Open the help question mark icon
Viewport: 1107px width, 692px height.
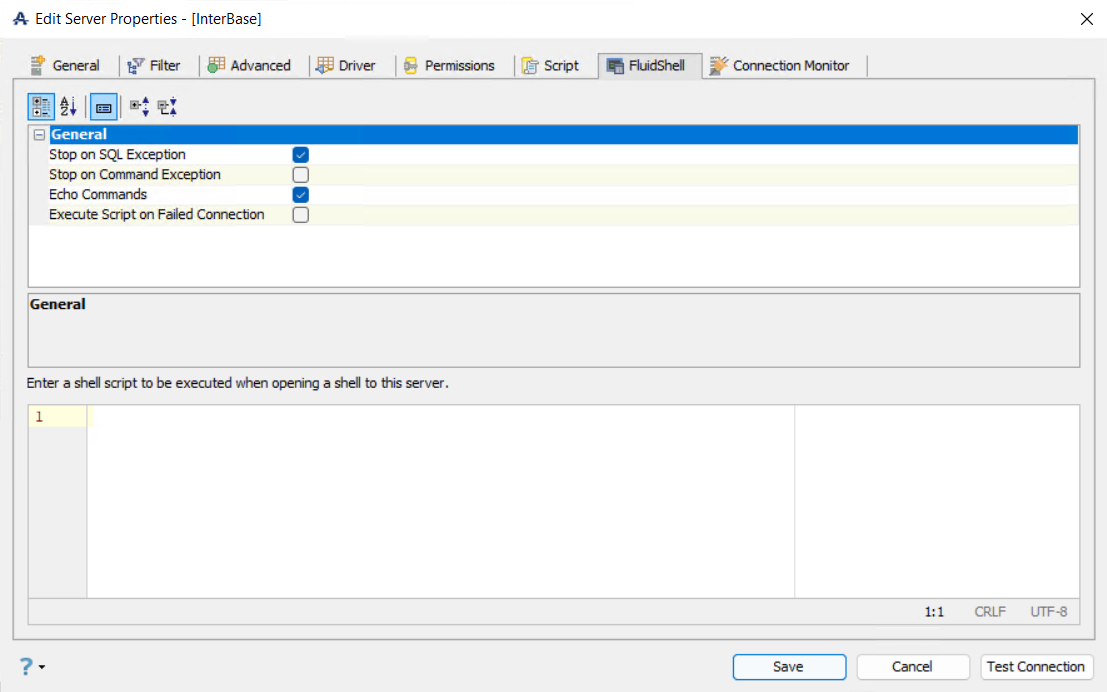click(26, 667)
